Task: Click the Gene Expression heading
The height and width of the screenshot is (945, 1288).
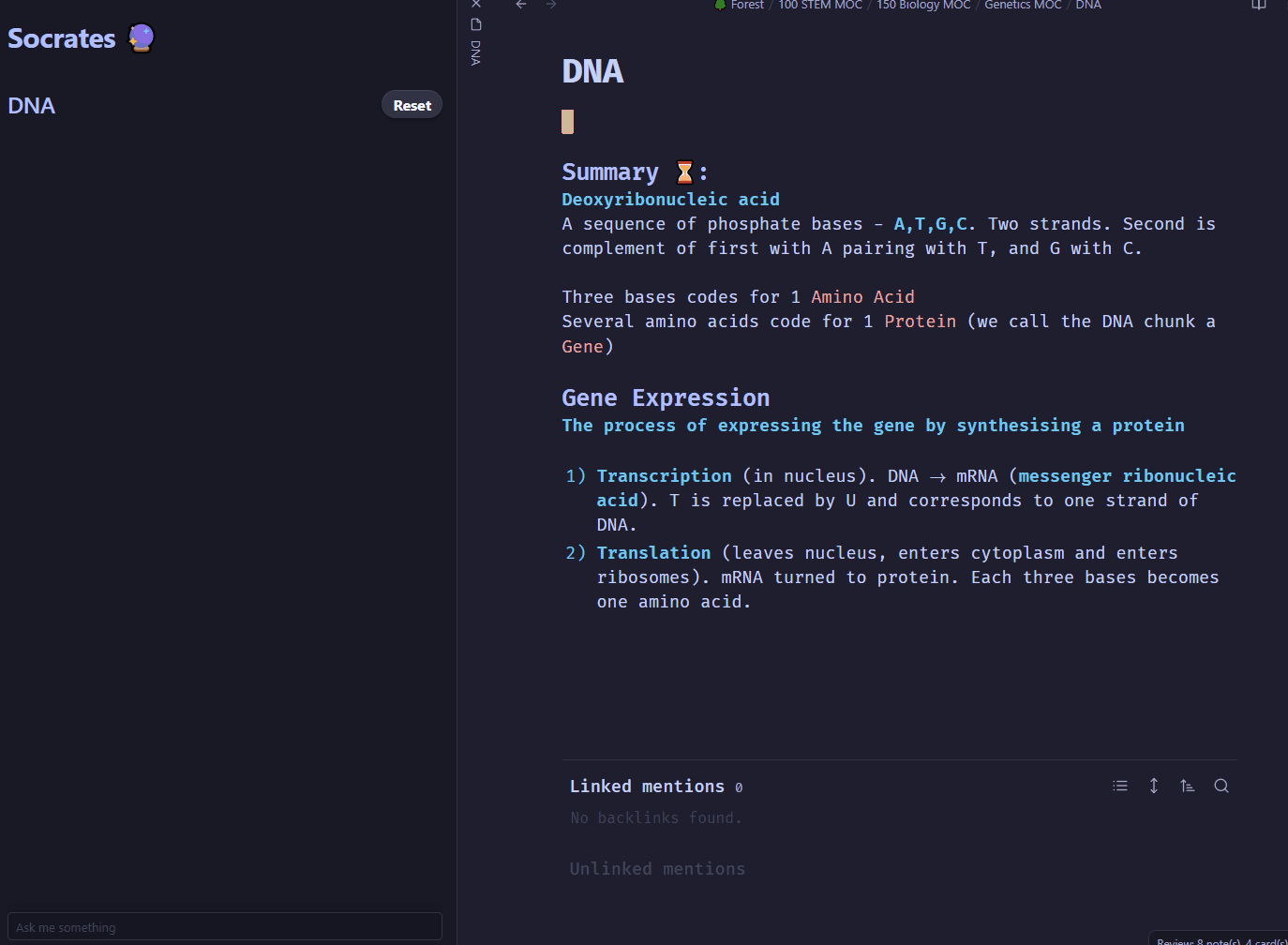Action: click(x=666, y=397)
